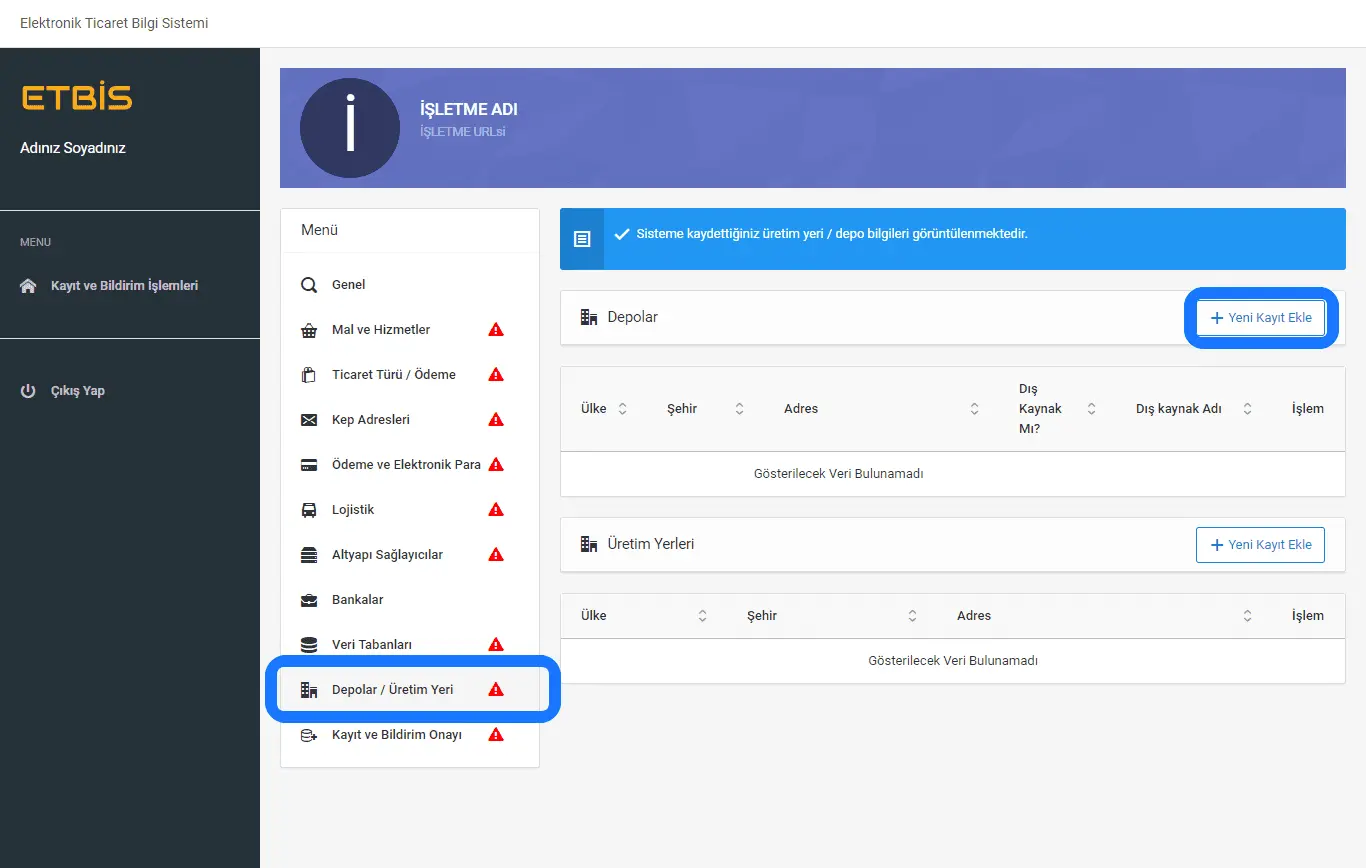The width and height of the screenshot is (1366, 868).
Task: Open Ticaret Türü / Ödeme menu item
Action: 393,375
